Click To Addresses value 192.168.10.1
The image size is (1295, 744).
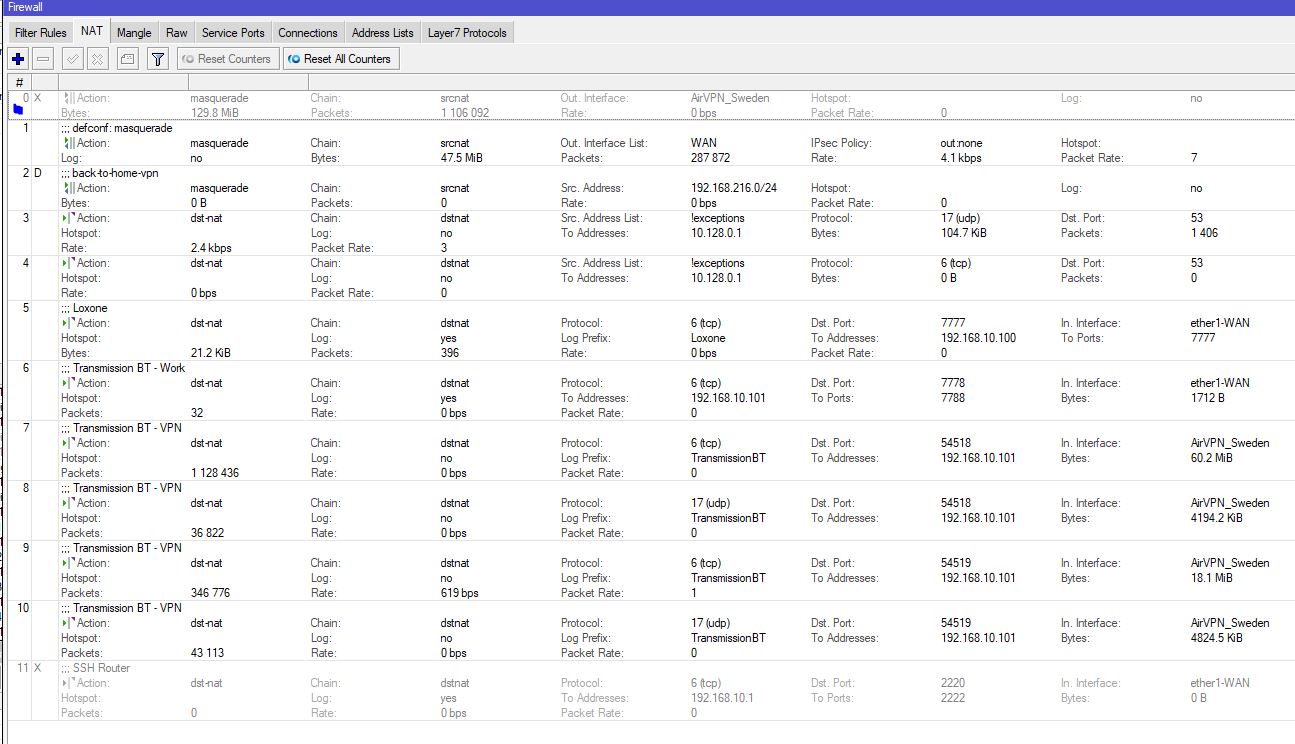click(x=723, y=698)
